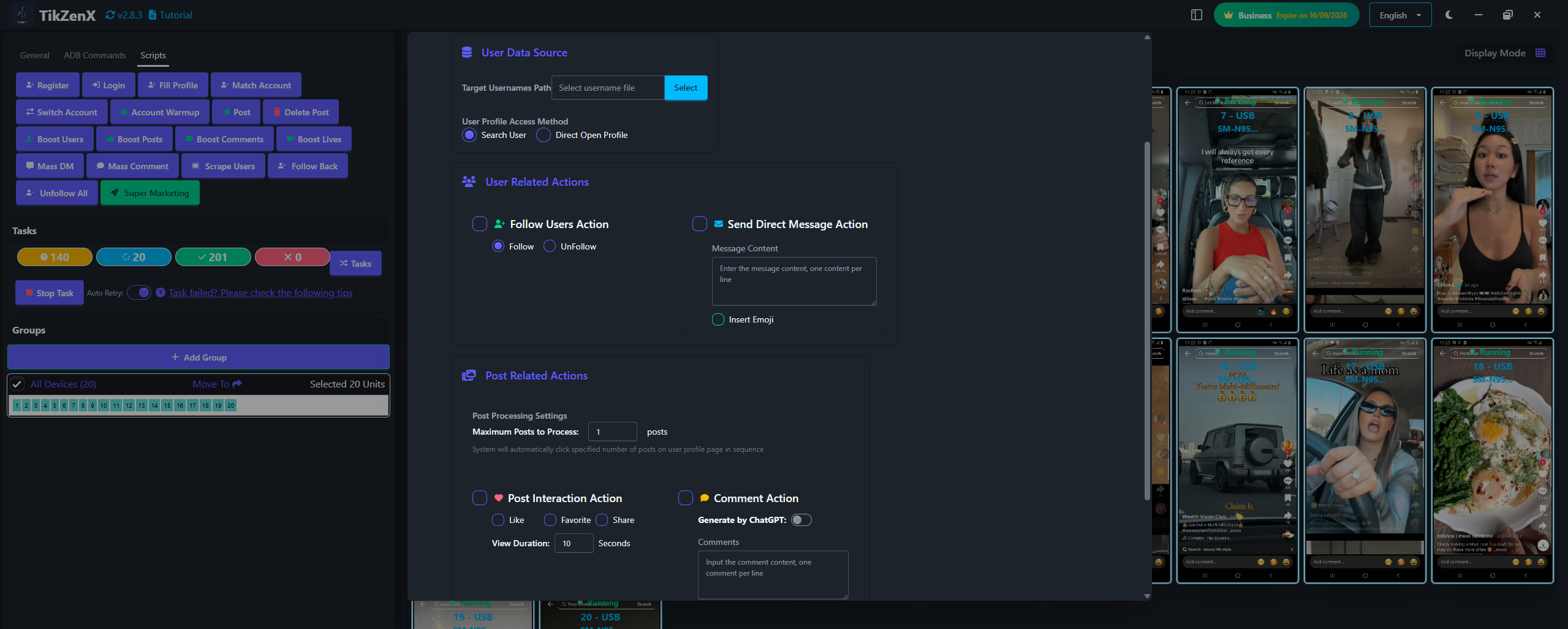Enable the Auto Retry toggle
The image size is (1568, 629).
(x=140, y=292)
